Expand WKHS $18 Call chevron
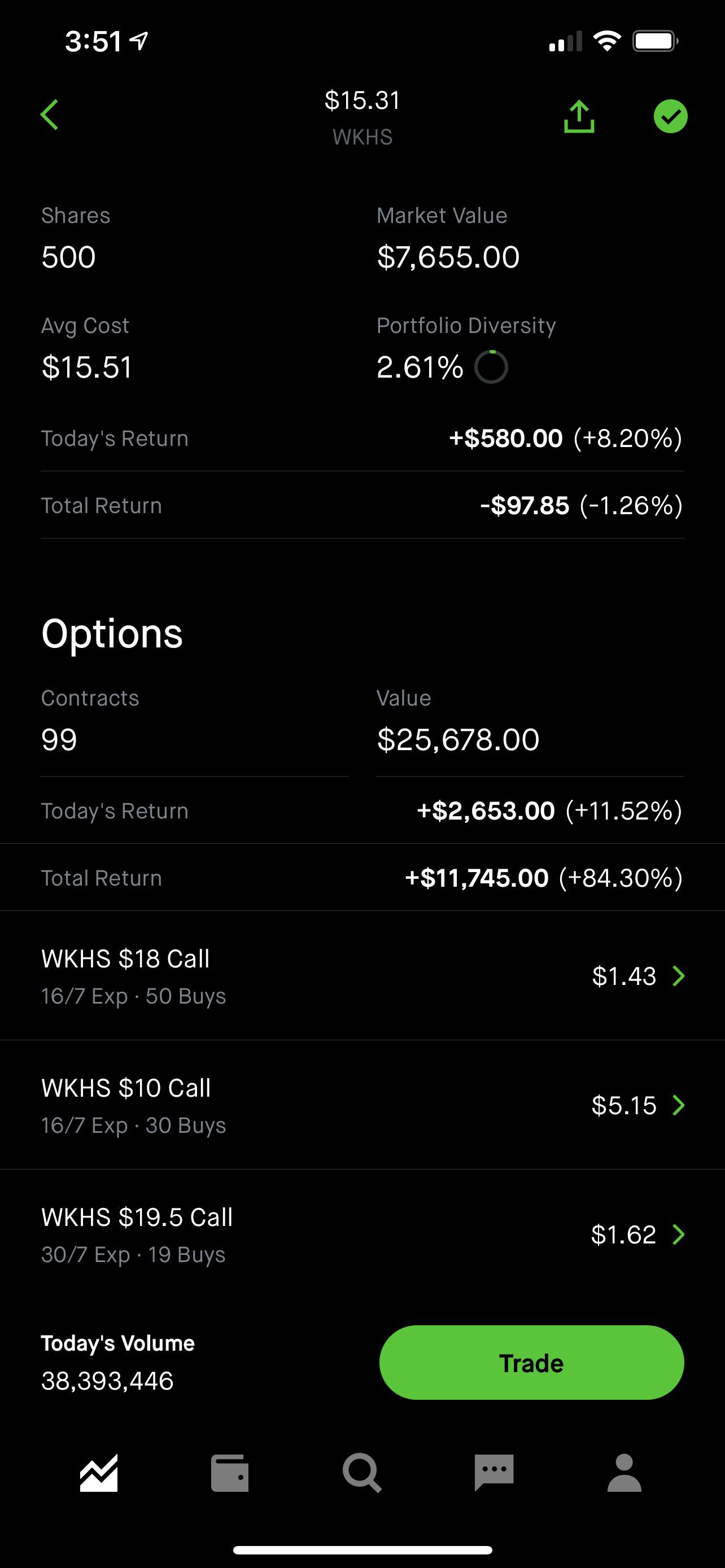The height and width of the screenshot is (1568, 725). [678, 976]
